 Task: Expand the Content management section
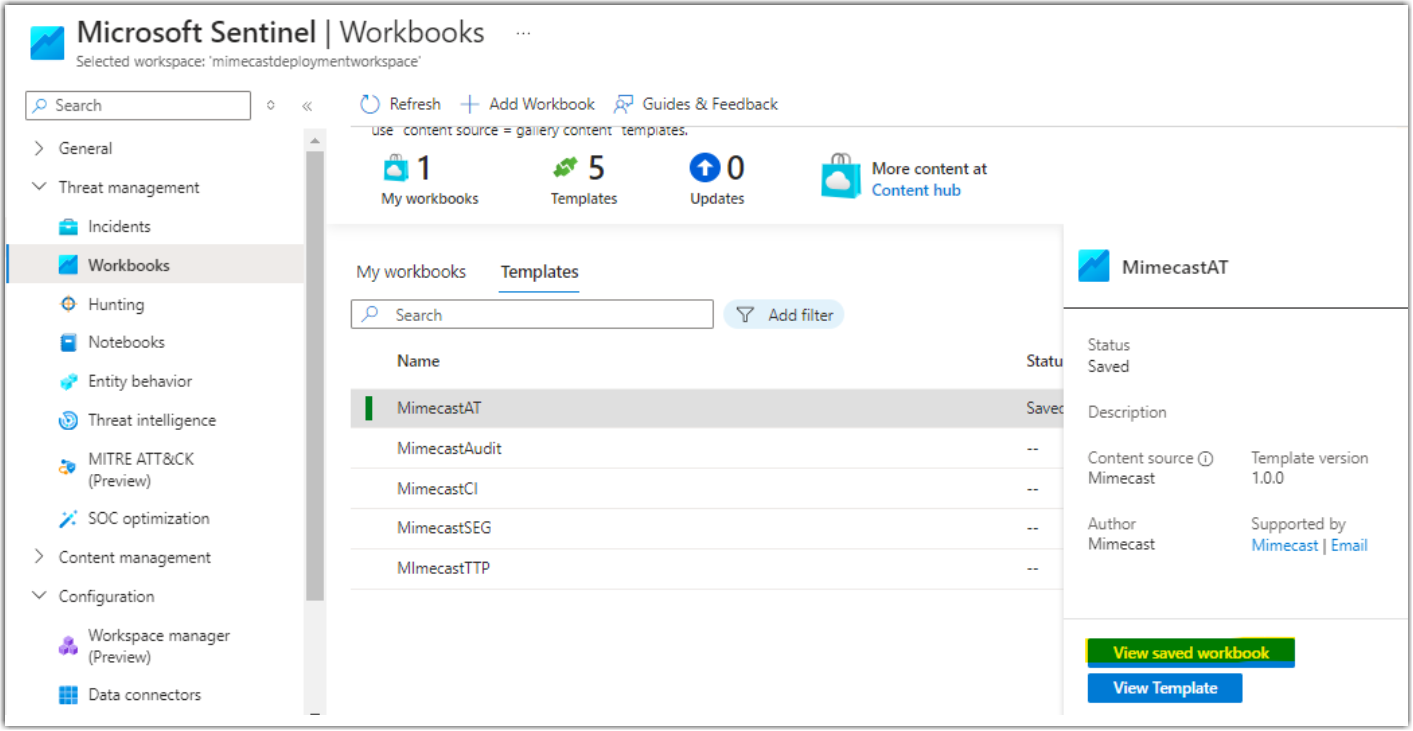tap(40, 557)
